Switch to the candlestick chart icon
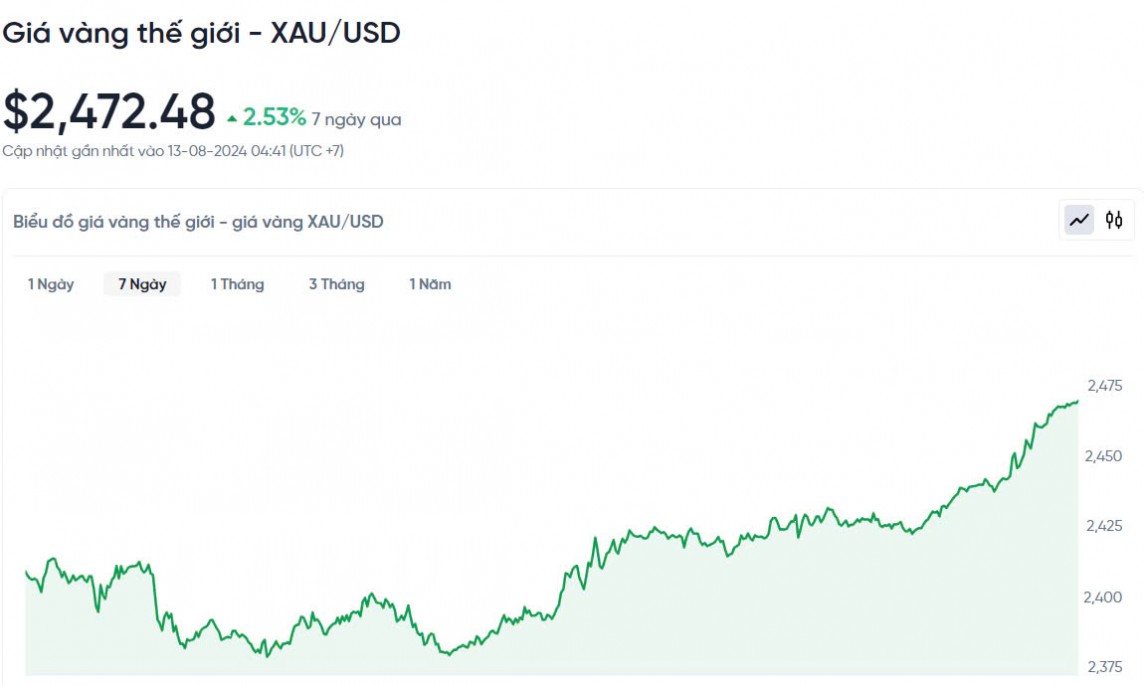This screenshot has height=685, width=1144. click(1114, 220)
